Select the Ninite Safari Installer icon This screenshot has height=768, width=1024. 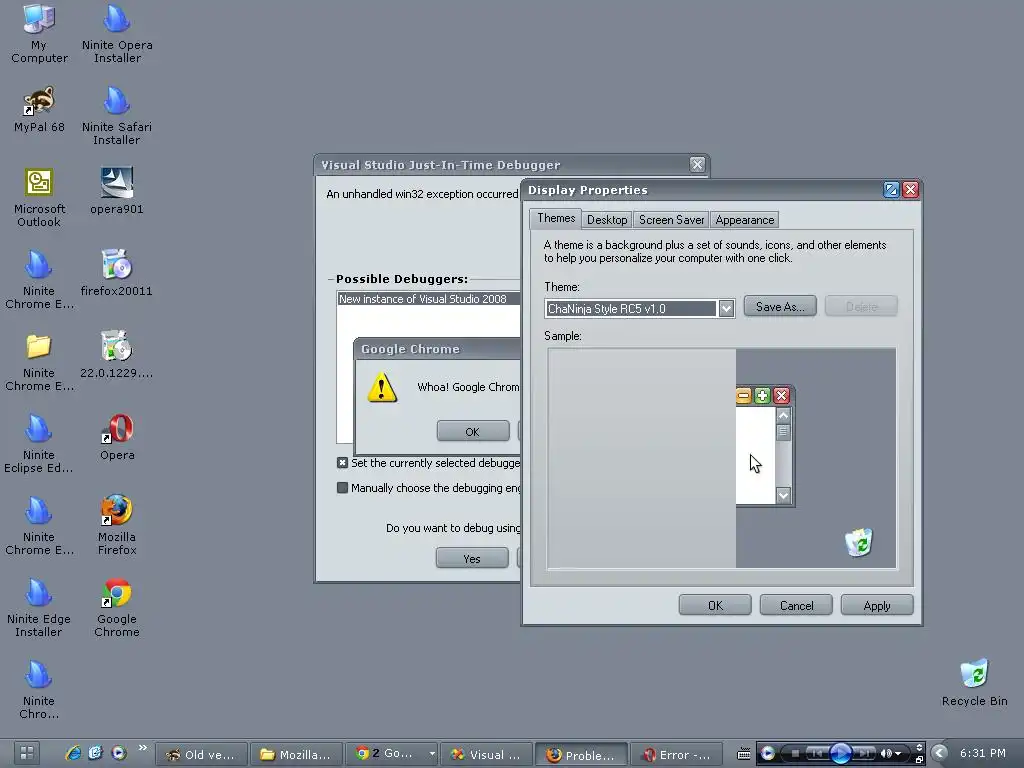point(117,115)
